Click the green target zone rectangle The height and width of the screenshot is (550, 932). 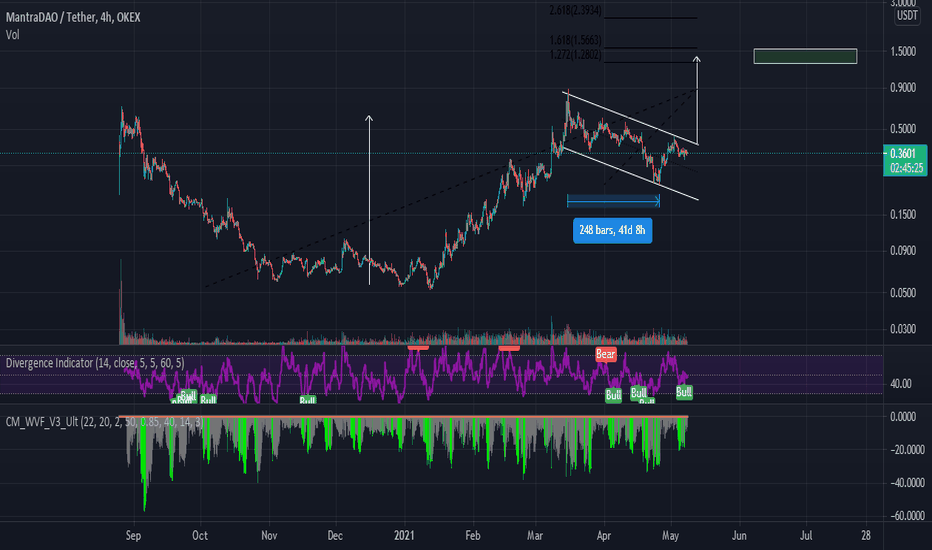(x=805, y=56)
